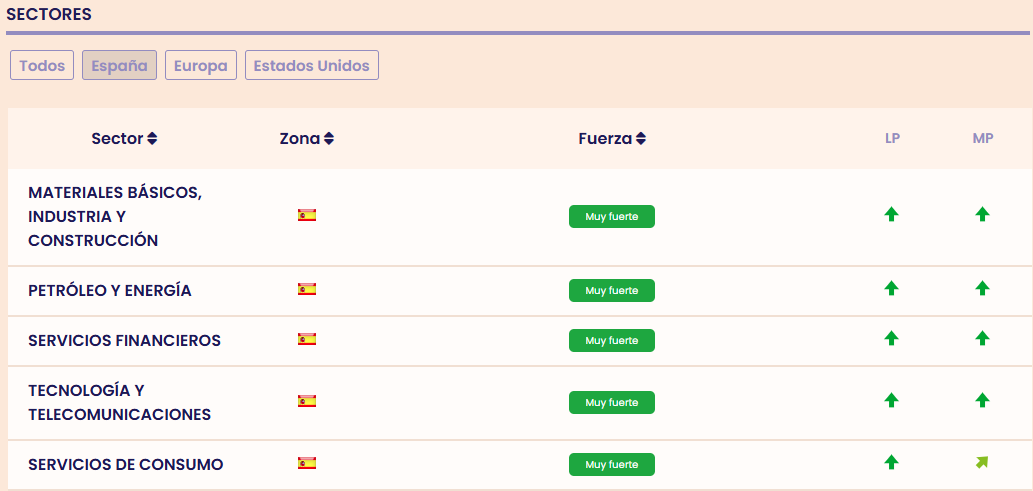Image resolution: width=1033 pixels, height=491 pixels.
Task: Open Servicios Financieros sector link
Action: click(124, 341)
